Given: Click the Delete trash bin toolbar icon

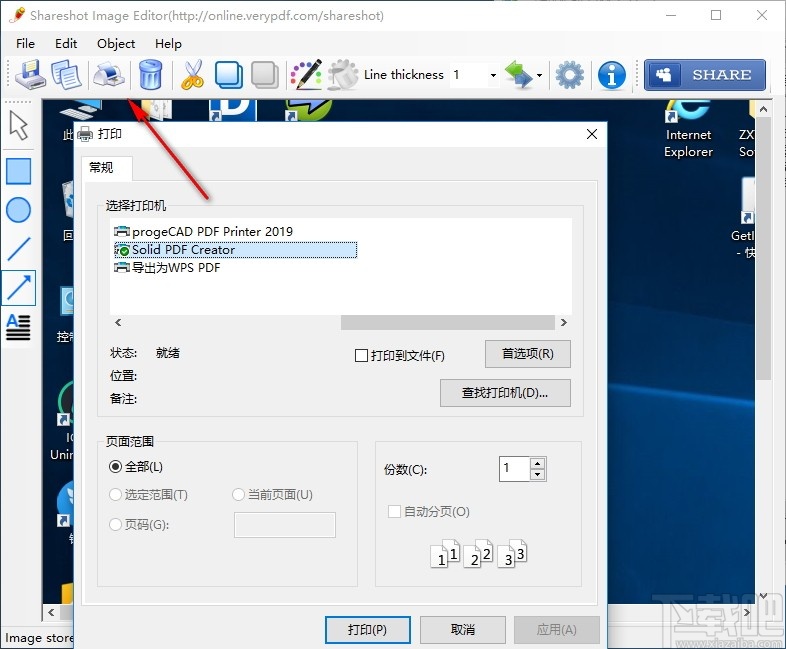Looking at the screenshot, I should pos(150,75).
